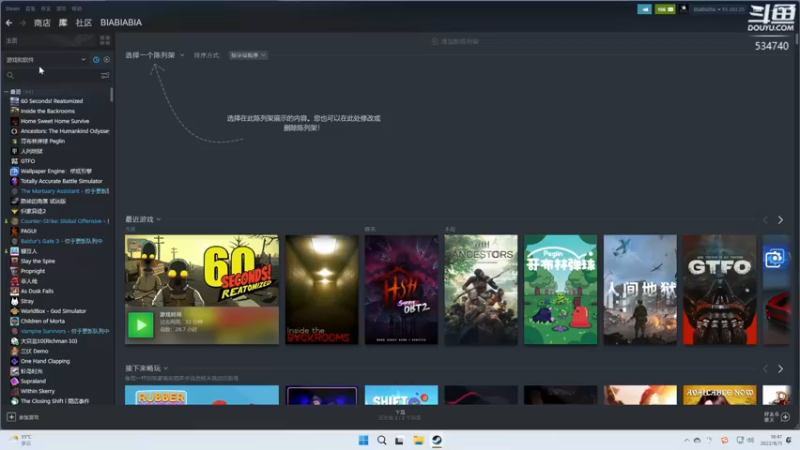The height and width of the screenshot is (450, 800).
Task: Select Vampire Survivors in the list
Action: pyautogui.click(x=64, y=331)
